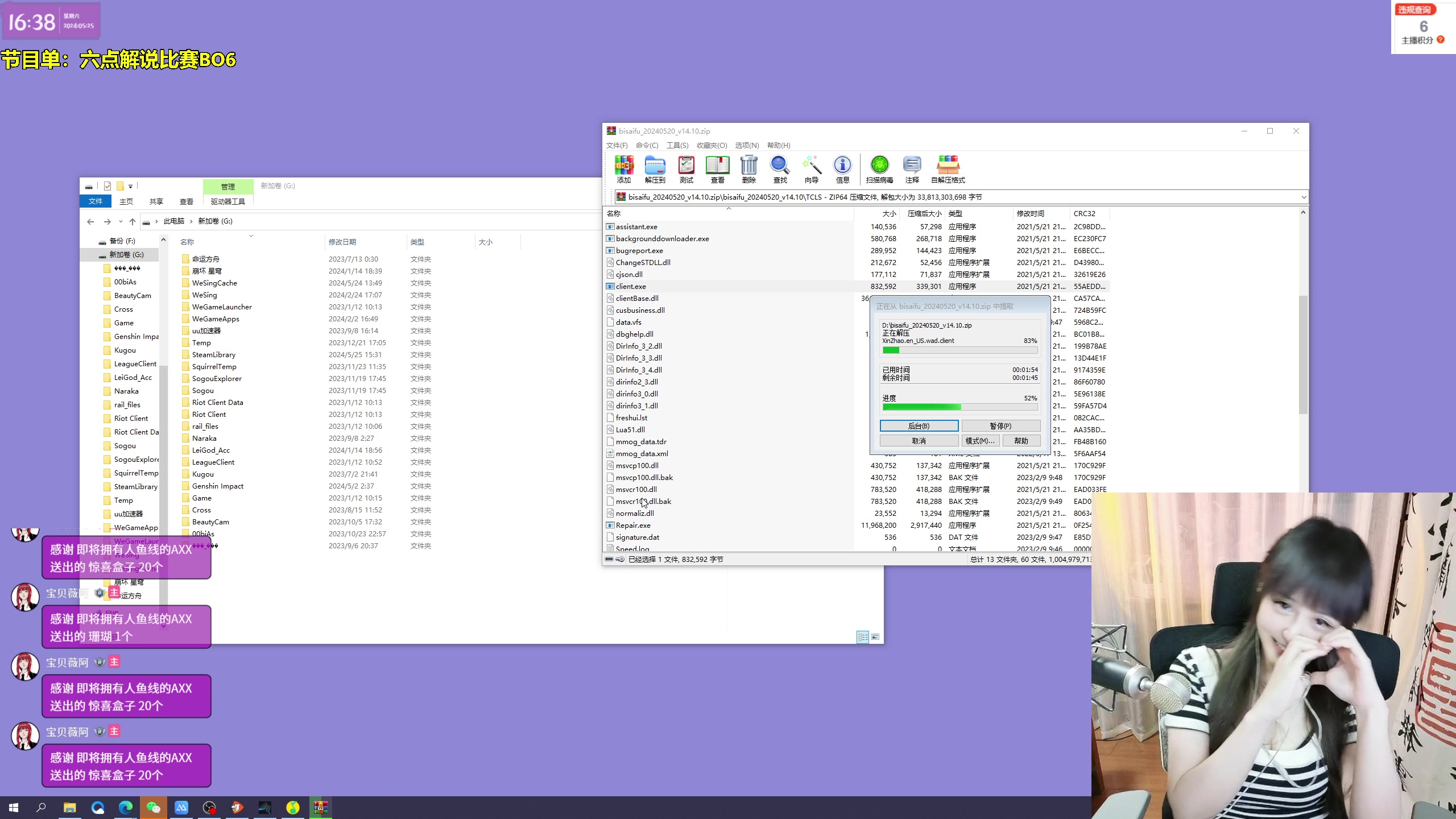Click 模式(M)... button
Screen dimensions: 1456x819
(x=980, y=441)
